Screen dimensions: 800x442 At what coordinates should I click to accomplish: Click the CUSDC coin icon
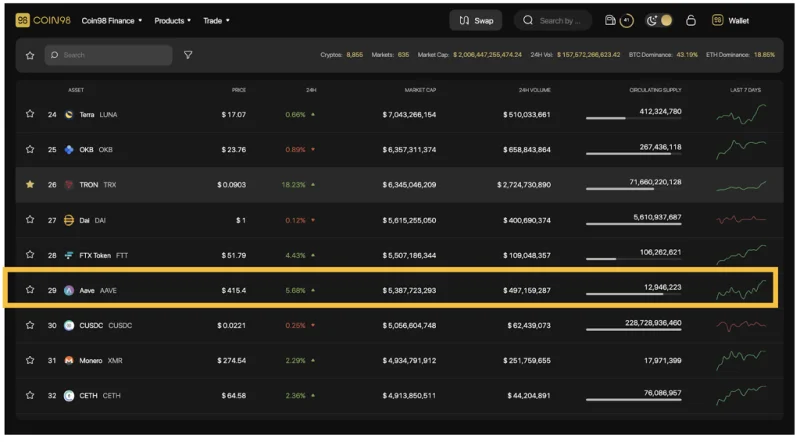(69, 326)
